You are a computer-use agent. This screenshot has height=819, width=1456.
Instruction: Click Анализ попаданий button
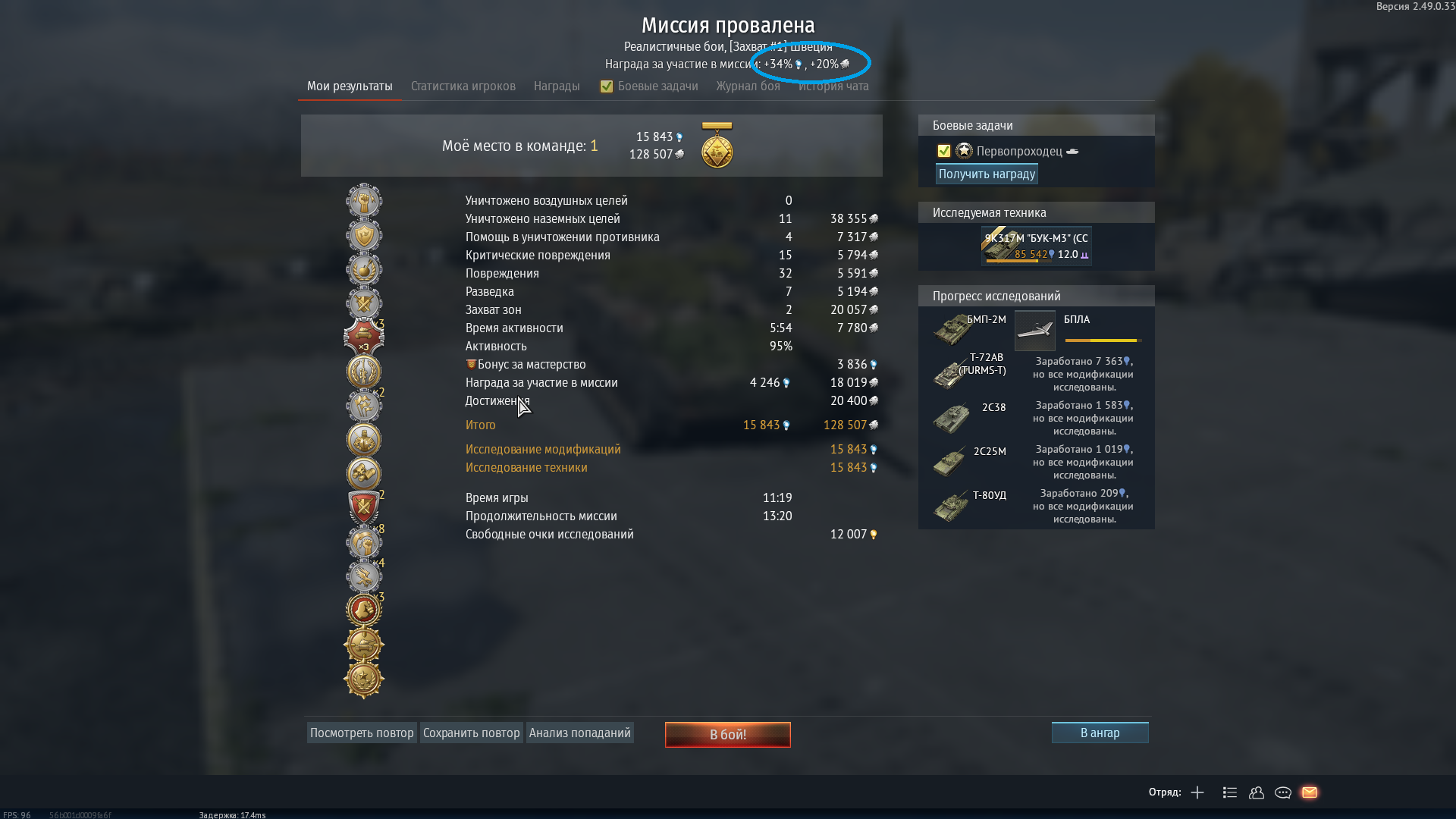pos(580,733)
